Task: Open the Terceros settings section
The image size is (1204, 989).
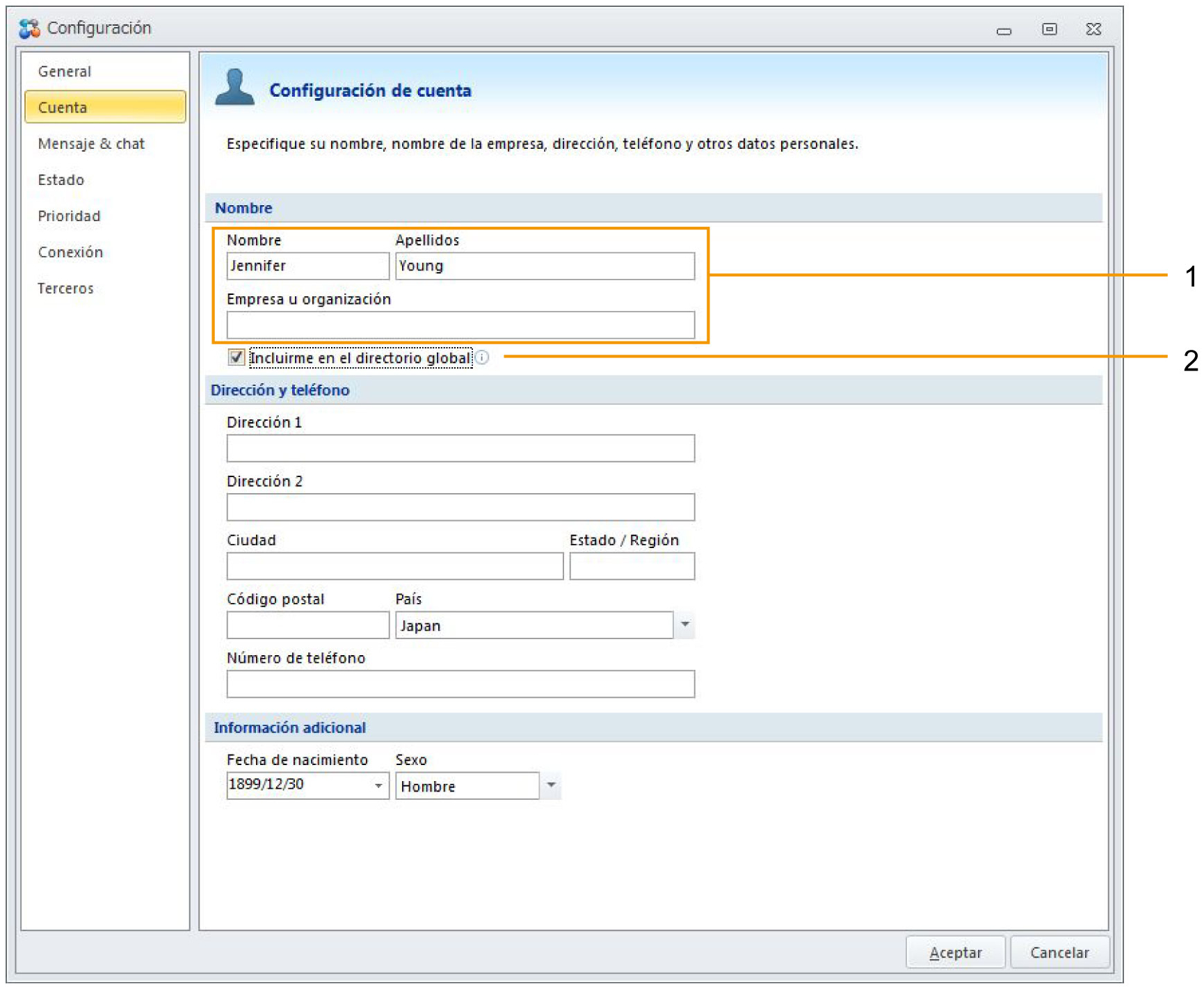Action: point(105,288)
